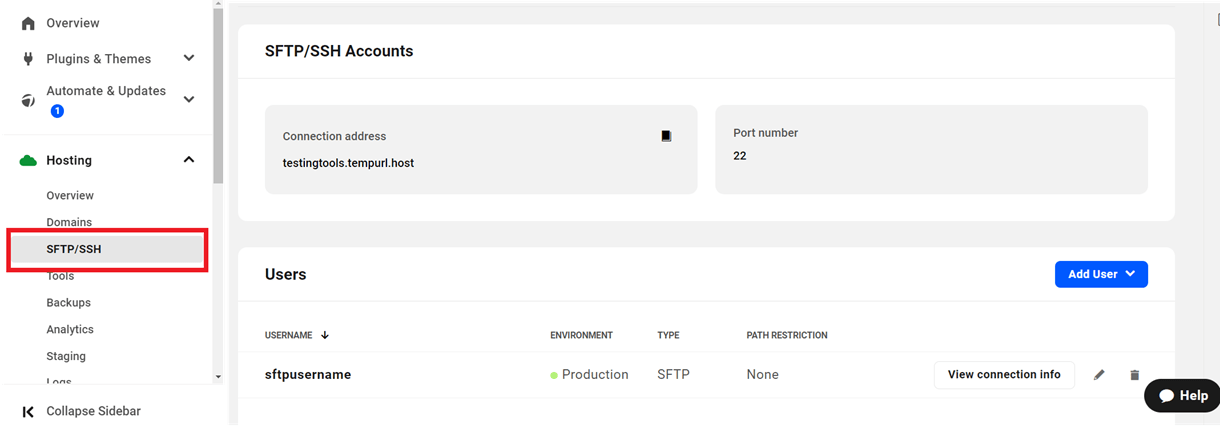Image resolution: width=1220 pixels, height=437 pixels.
Task: Click the Hosting cloud icon
Action: click(x=28, y=160)
